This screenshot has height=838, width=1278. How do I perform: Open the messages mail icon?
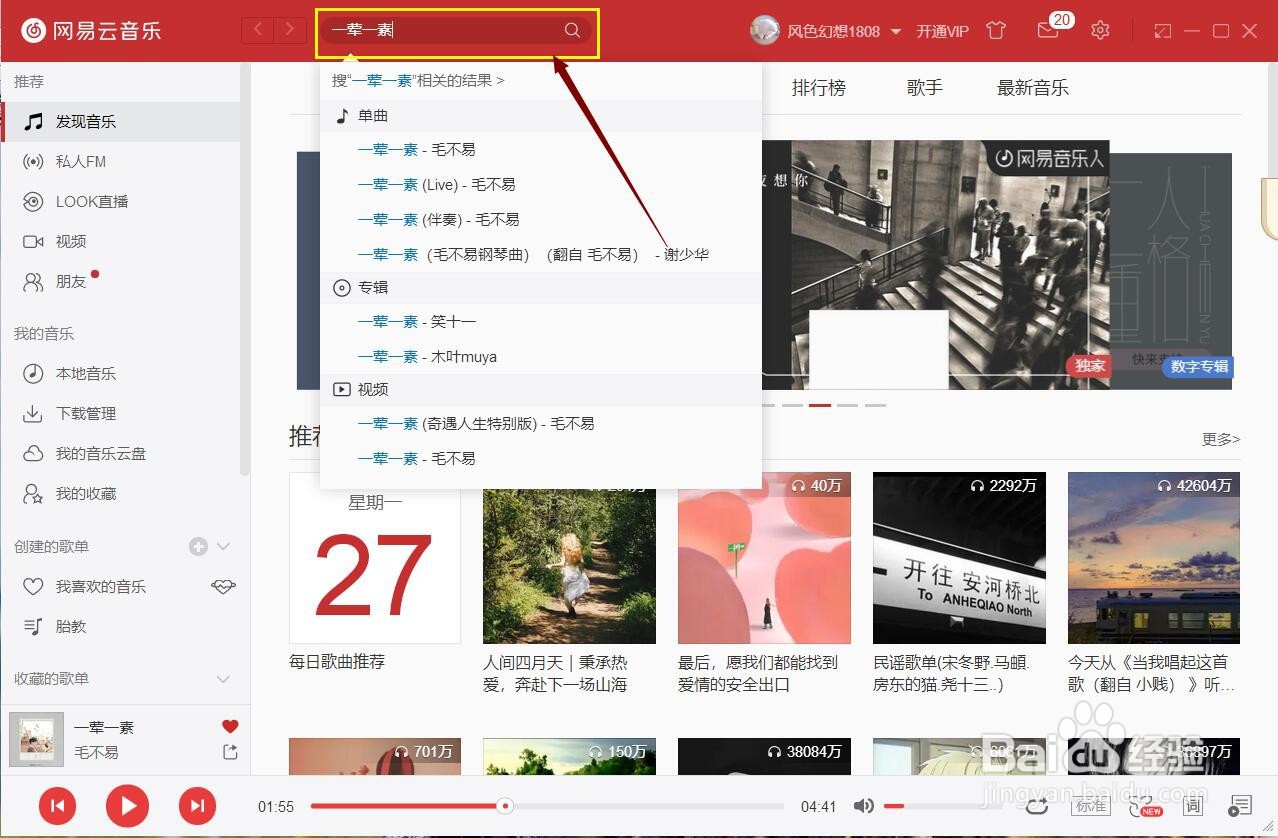point(1047,31)
